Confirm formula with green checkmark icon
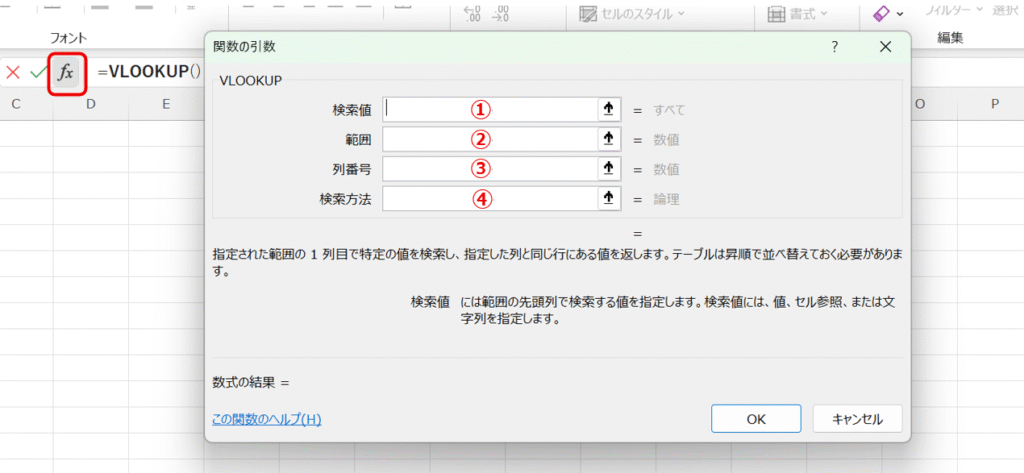 click(38, 73)
